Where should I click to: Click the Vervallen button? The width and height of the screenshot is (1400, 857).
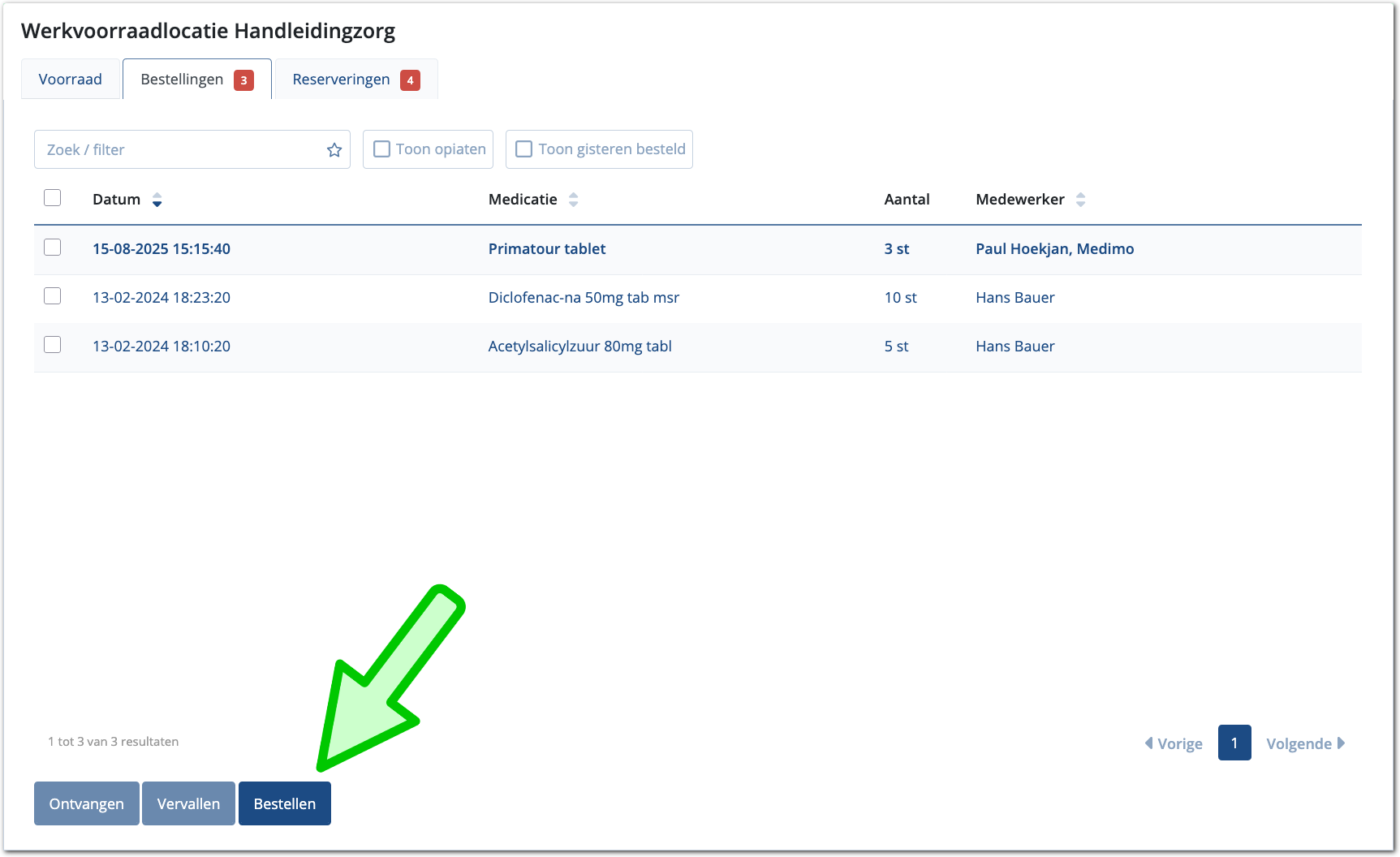coord(188,803)
